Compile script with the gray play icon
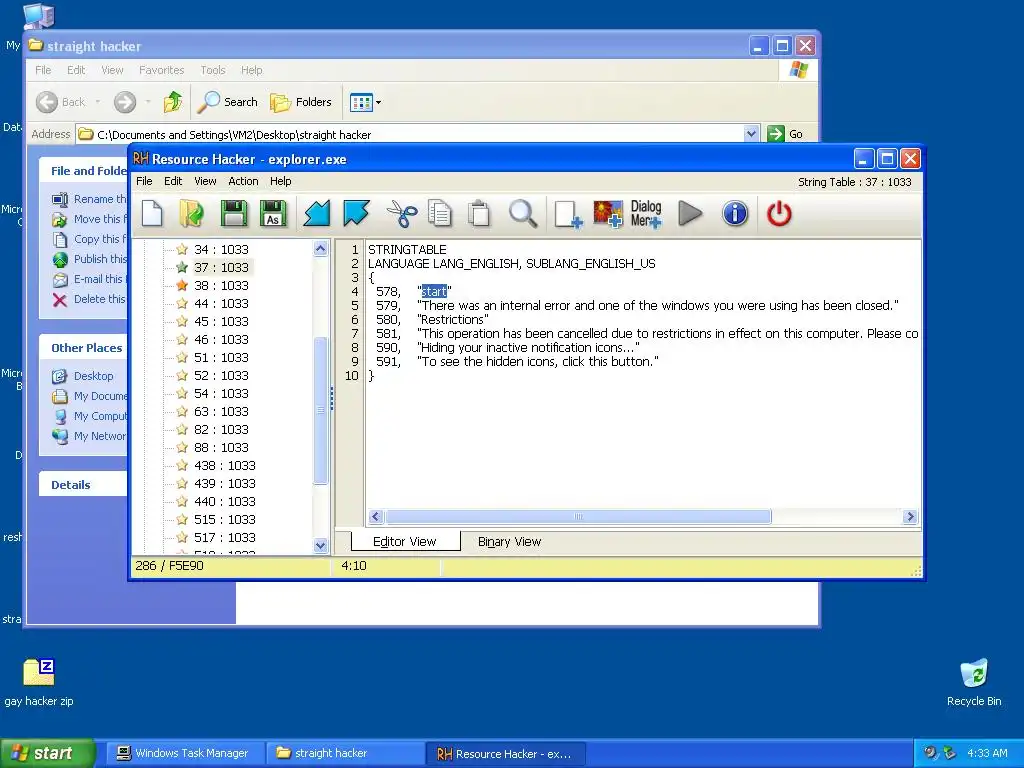 [690, 214]
